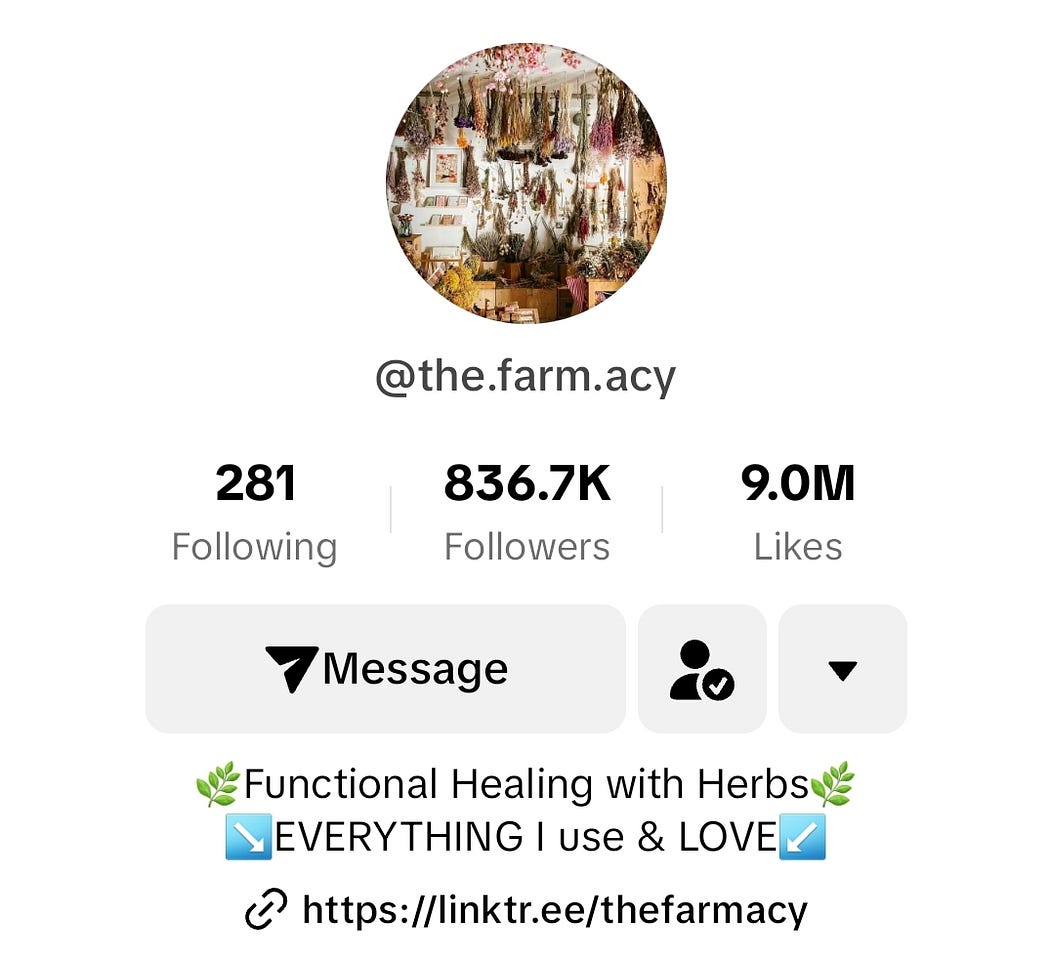The width and height of the screenshot is (1050, 955).
Task: Tap the Following label
Action: [254, 547]
